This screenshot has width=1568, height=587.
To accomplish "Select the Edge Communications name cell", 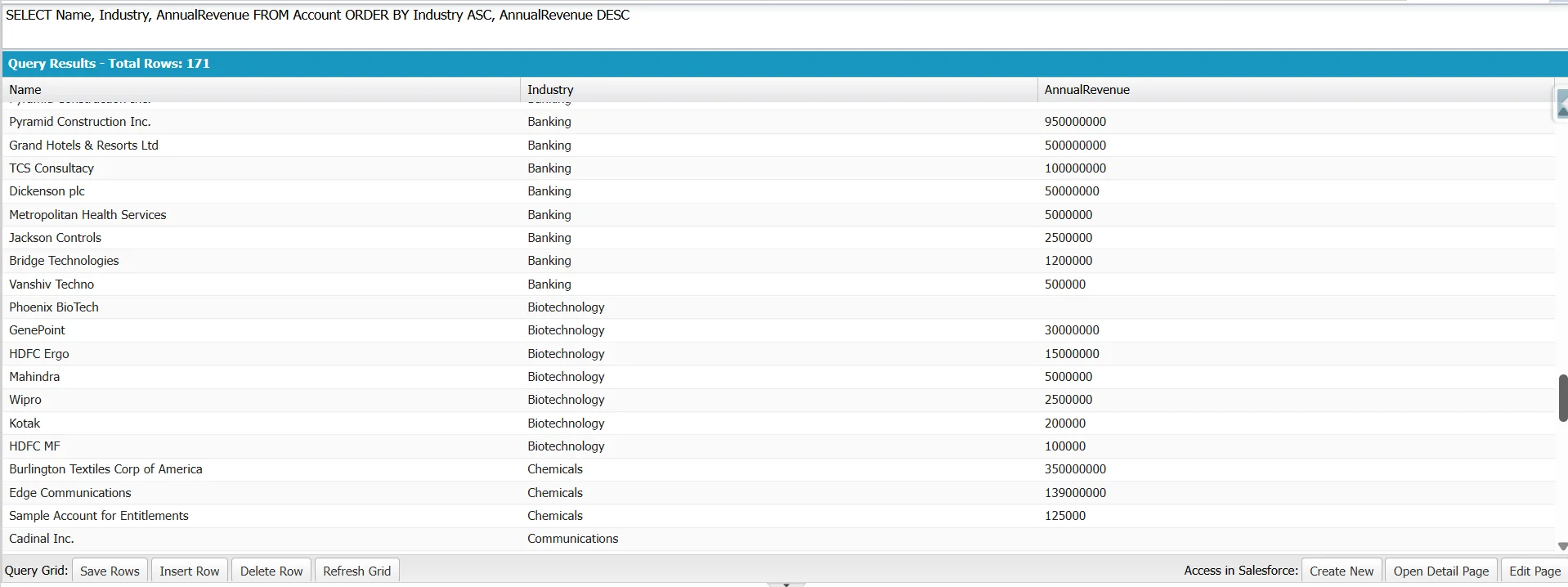I will 261,492.
